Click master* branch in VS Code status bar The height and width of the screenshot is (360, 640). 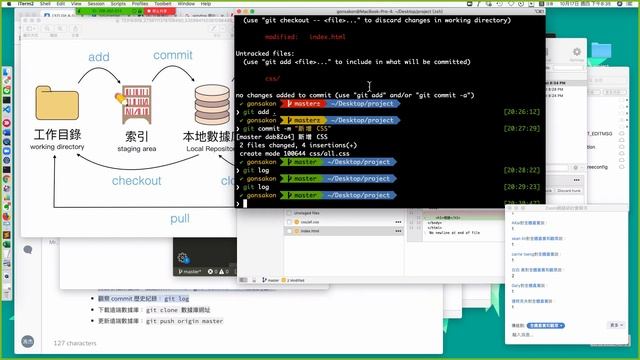(190, 271)
